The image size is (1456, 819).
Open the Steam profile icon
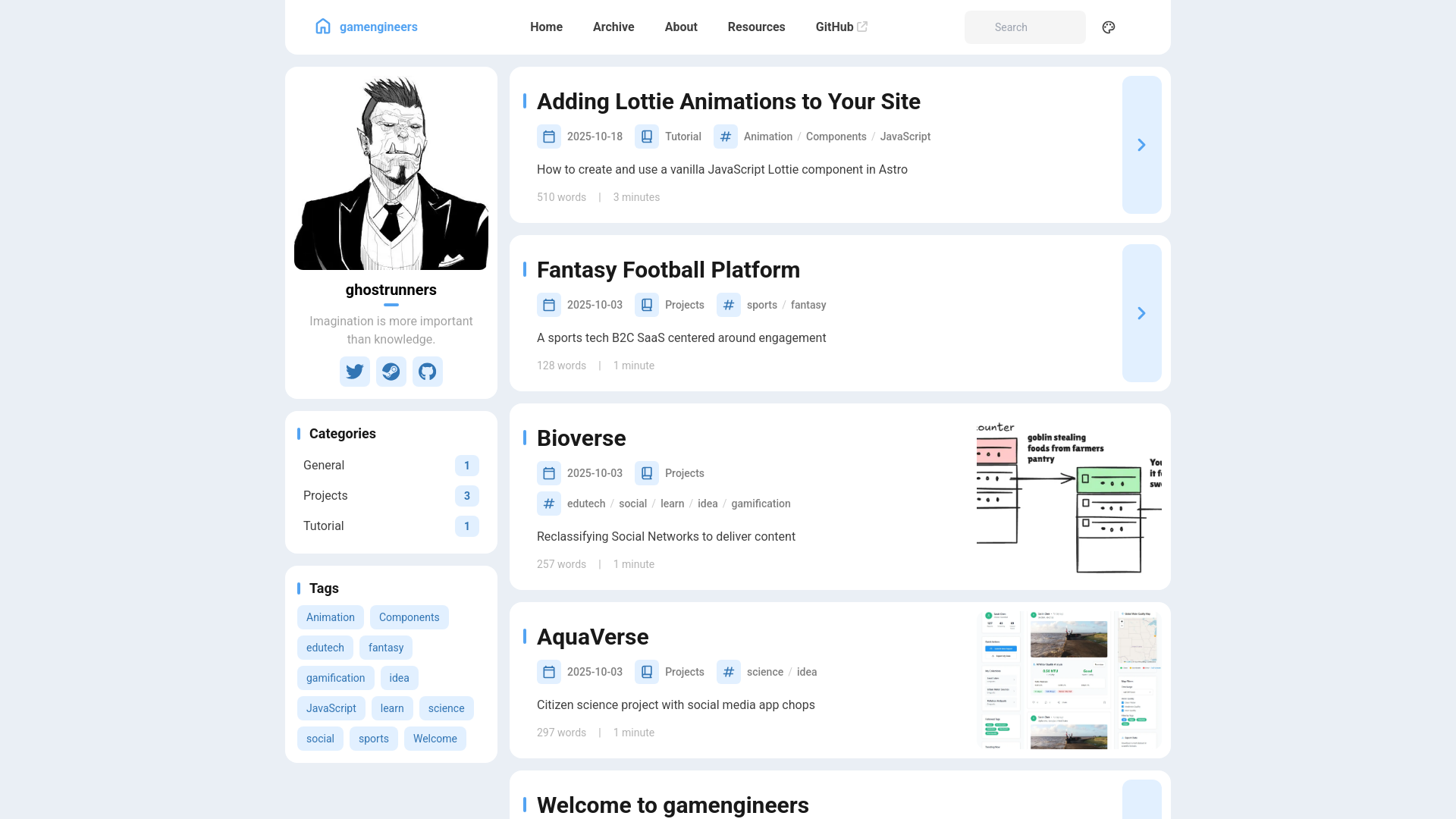coord(391,372)
